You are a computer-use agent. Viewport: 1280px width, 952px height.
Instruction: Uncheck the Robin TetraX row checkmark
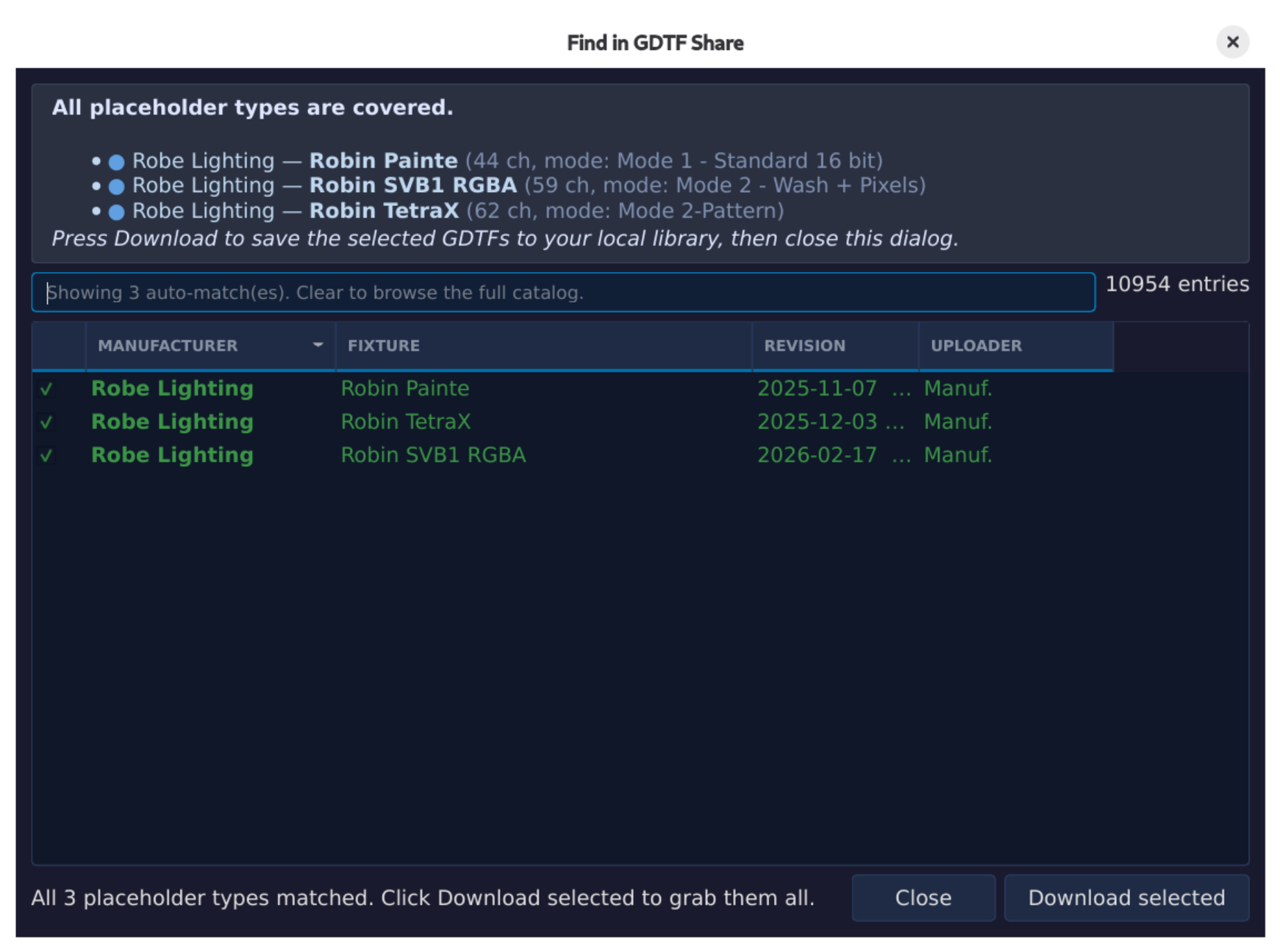[x=47, y=422]
